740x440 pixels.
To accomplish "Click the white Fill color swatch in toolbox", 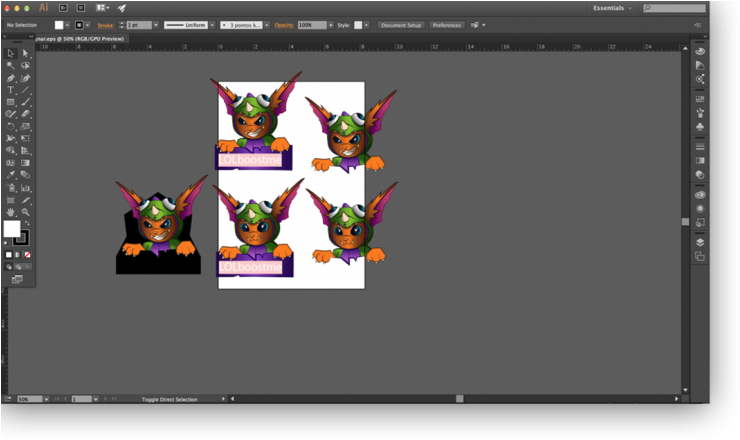I will click(11, 229).
